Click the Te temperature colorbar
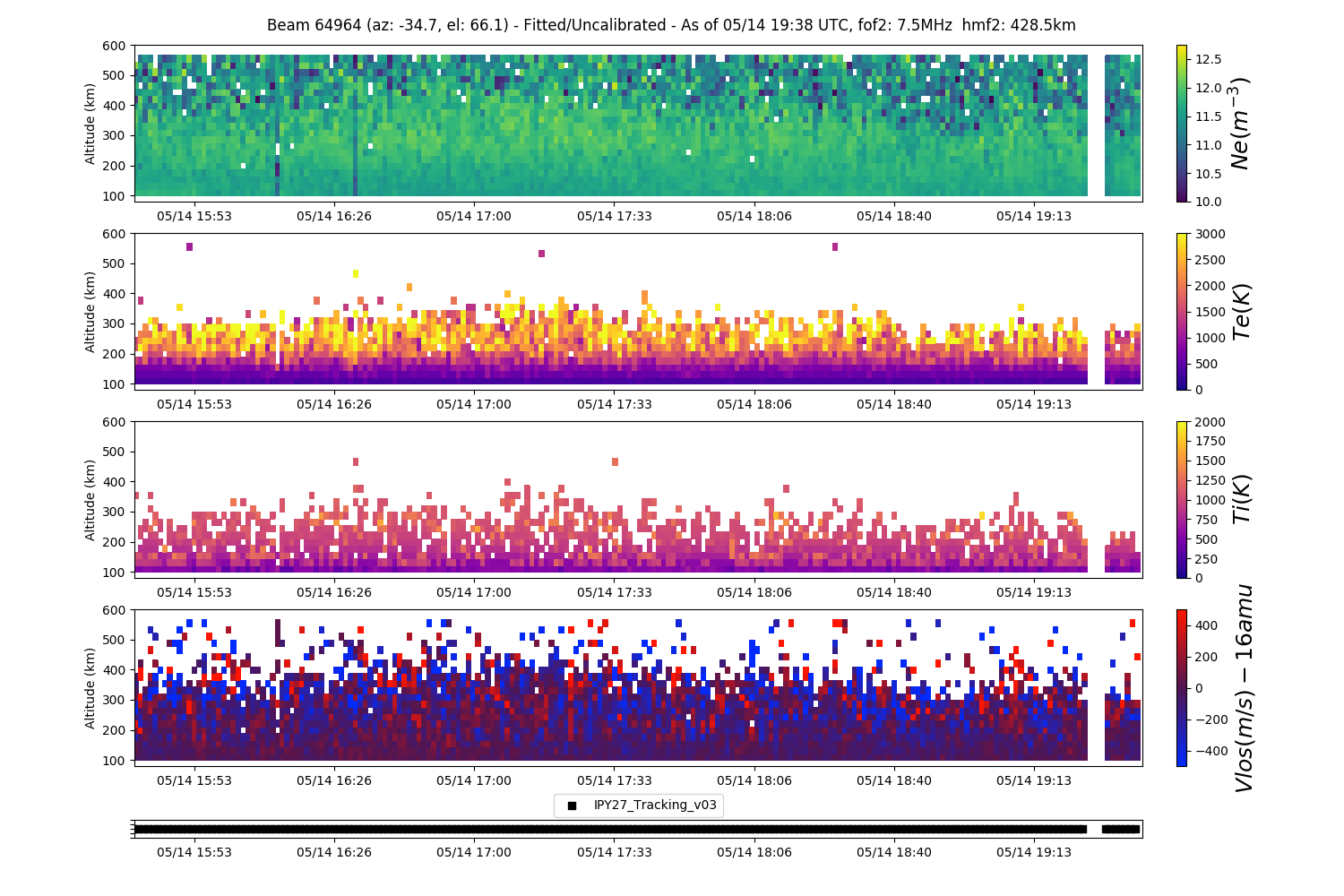The image size is (1344, 896). 1181,311
